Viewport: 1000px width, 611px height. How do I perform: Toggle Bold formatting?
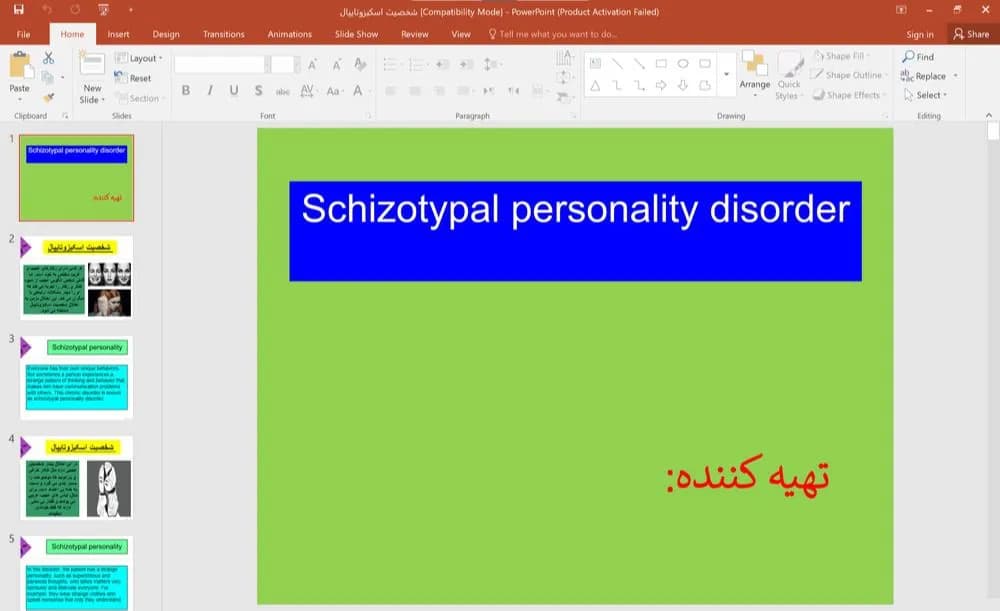(186, 91)
